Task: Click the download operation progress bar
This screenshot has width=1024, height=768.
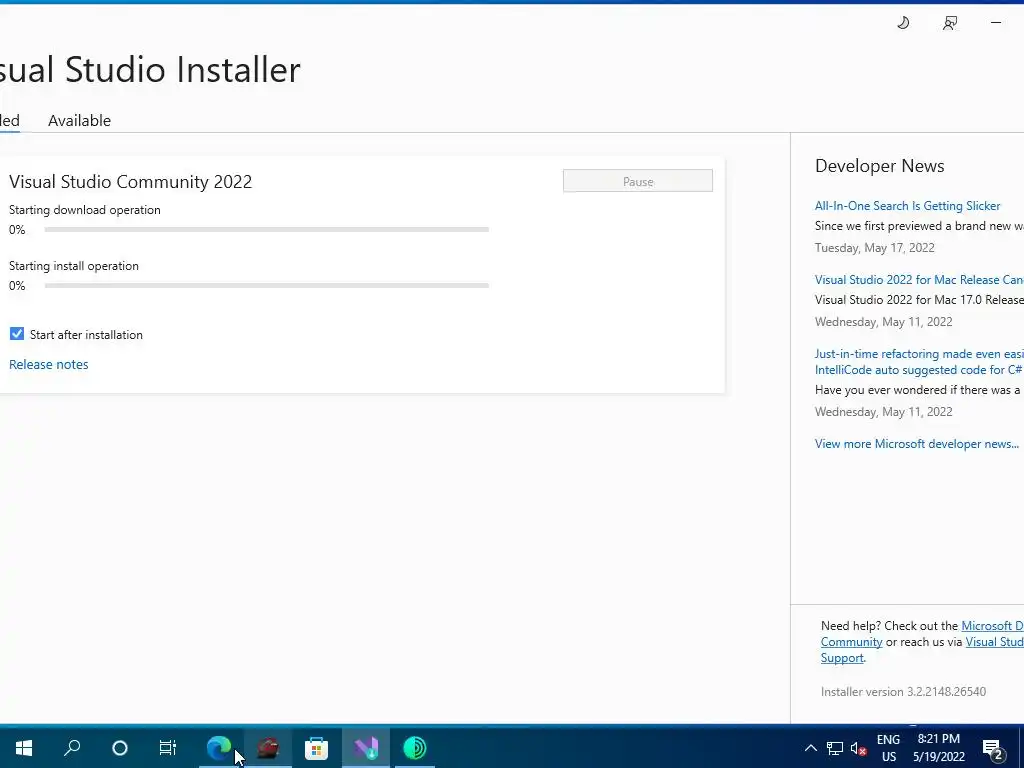Action: (x=266, y=230)
